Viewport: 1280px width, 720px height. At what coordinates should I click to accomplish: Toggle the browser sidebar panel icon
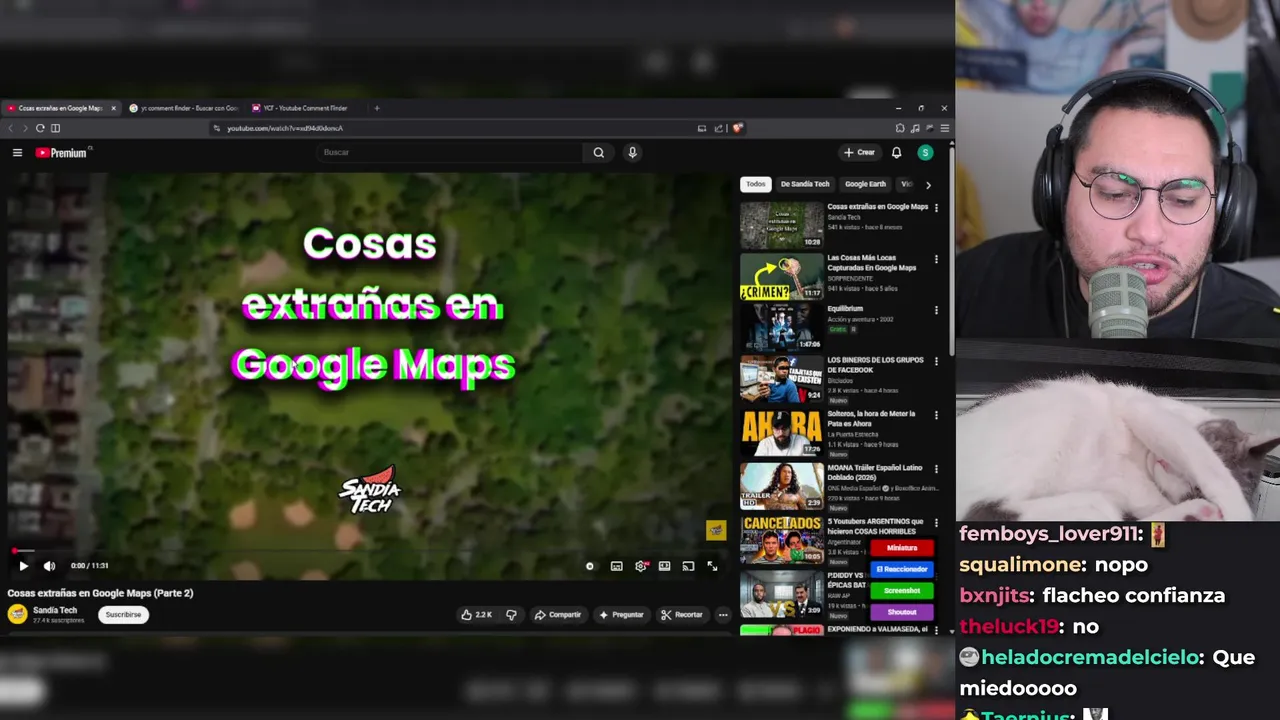tap(55, 128)
